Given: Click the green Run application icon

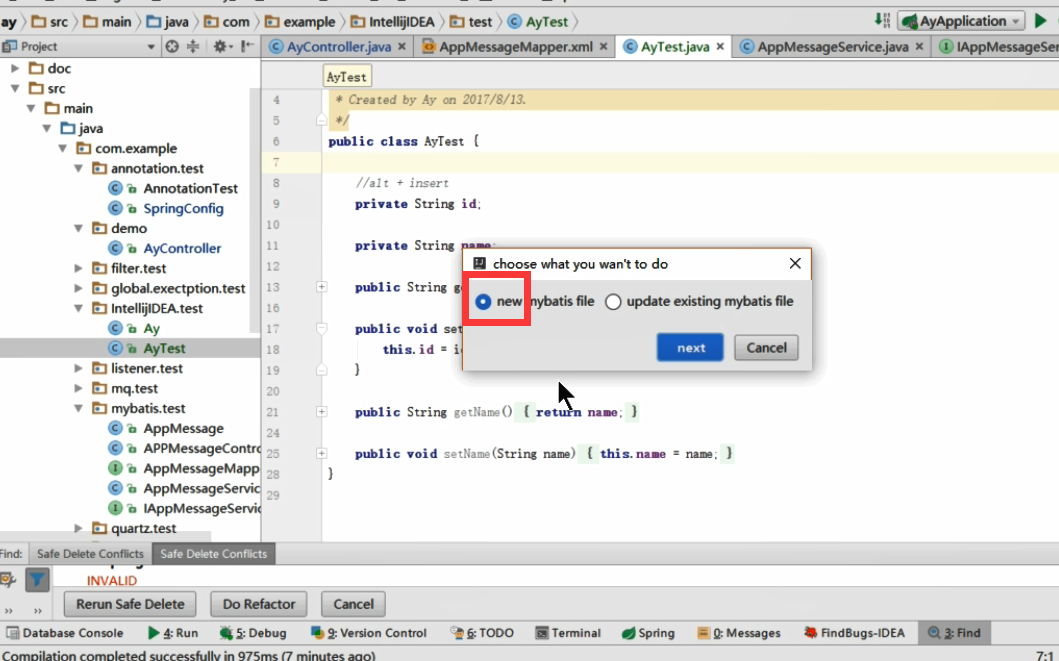Looking at the screenshot, I should pyautogui.click(x=1041, y=21).
